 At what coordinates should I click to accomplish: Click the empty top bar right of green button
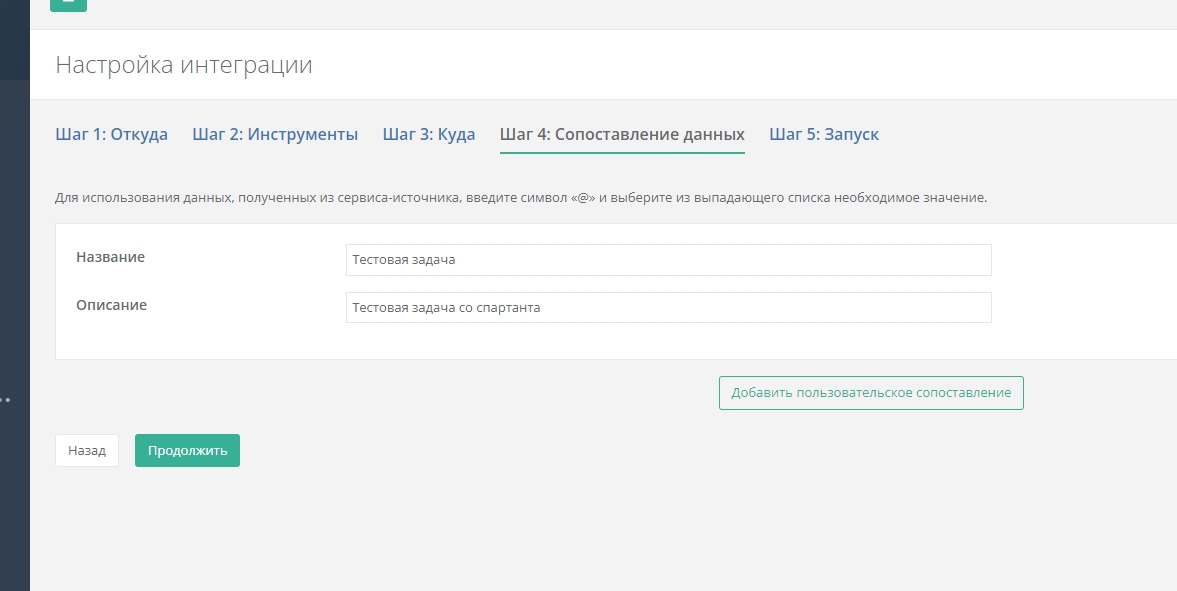click(600, 12)
